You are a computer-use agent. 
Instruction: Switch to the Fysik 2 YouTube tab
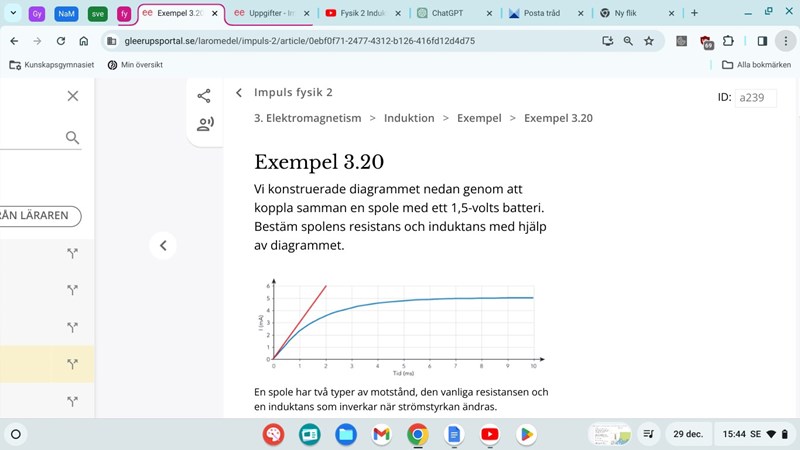(x=362, y=14)
